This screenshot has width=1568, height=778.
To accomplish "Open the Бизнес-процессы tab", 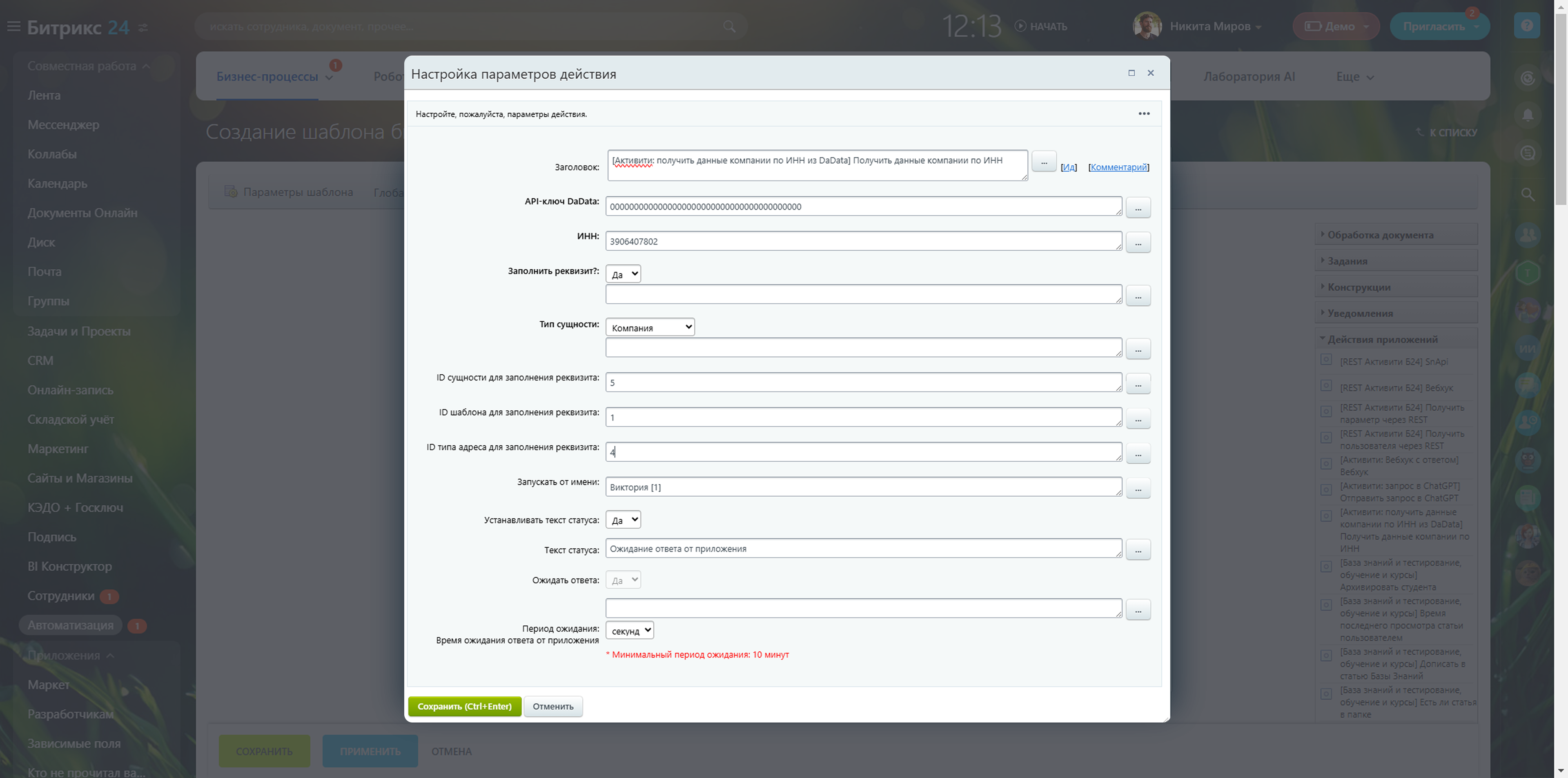I will pyautogui.click(x=267, y=77).
